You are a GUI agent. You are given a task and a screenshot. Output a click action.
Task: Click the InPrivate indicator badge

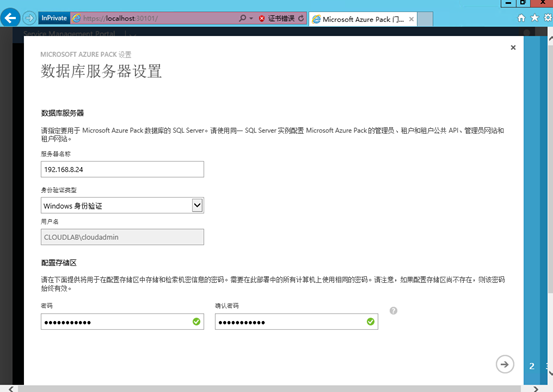(x=54, y=18)
